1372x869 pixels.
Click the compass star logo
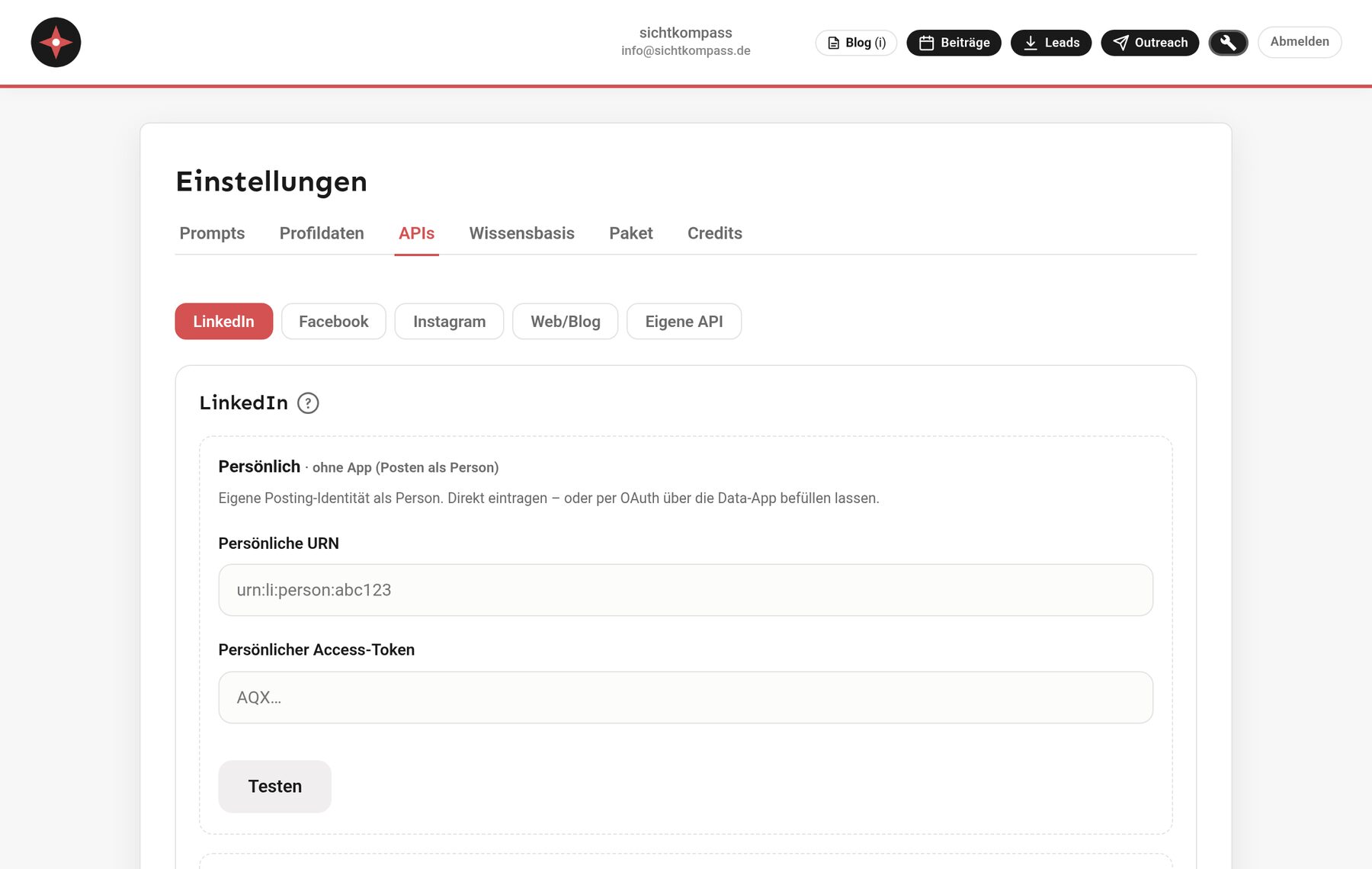point(56,43)
